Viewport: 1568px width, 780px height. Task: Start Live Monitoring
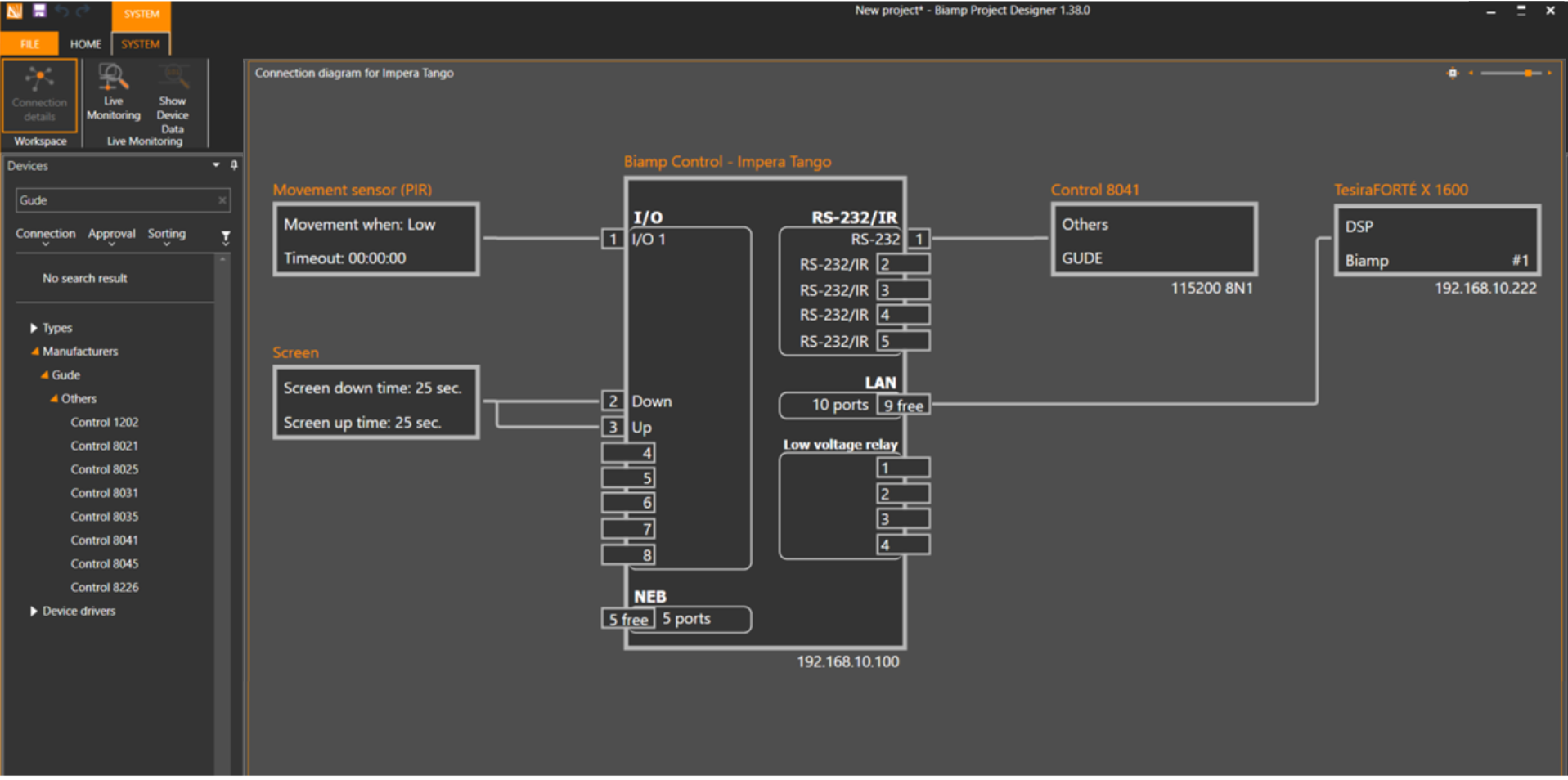(x=114, y=93)
